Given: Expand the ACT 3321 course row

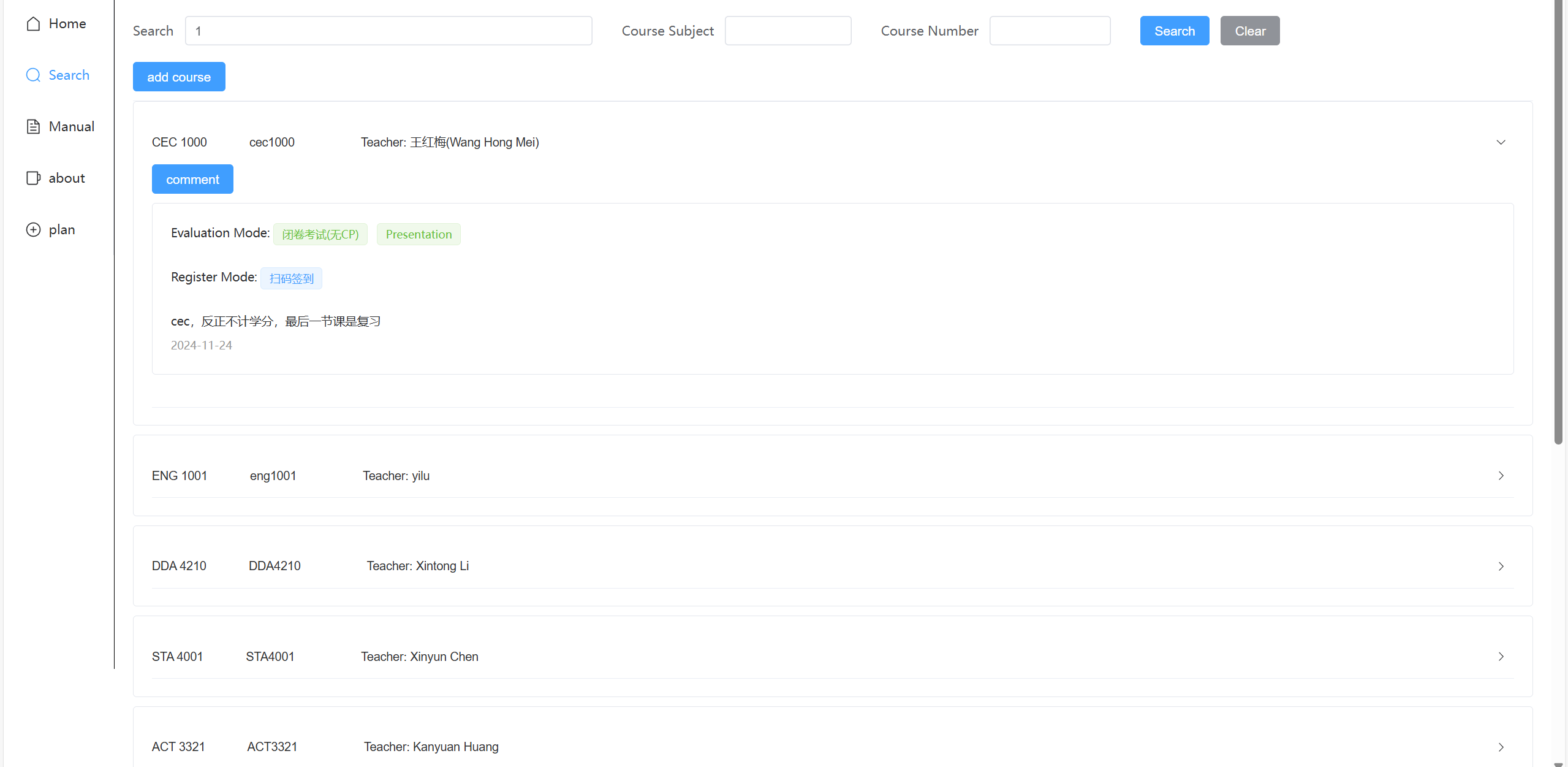Looking at the screenshot, I should pyautogui.click(x=1501, y=747).
